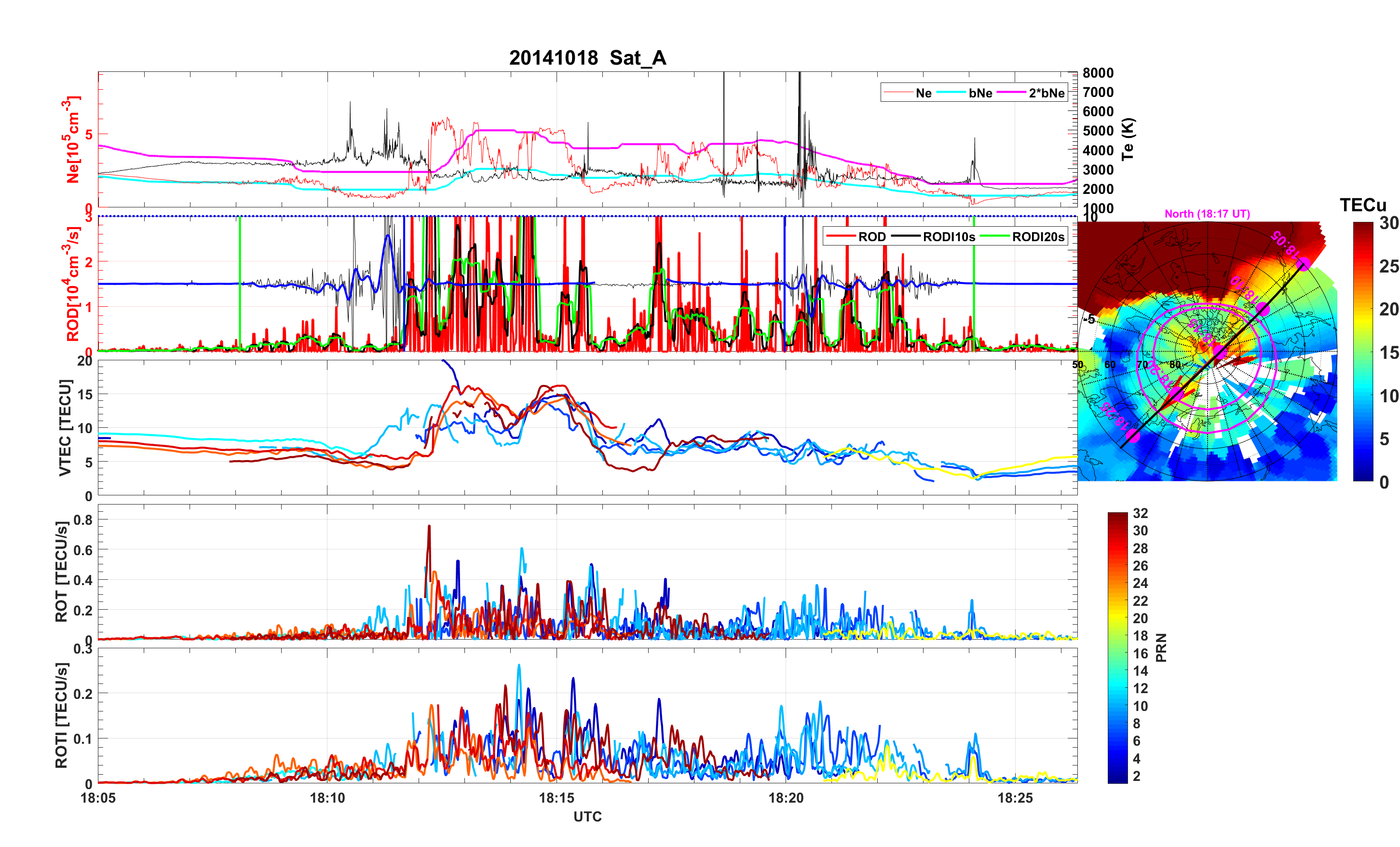Click the red Ne line sample in the legend
This screenshot has width=1400, height=847.
pos(898,93)
